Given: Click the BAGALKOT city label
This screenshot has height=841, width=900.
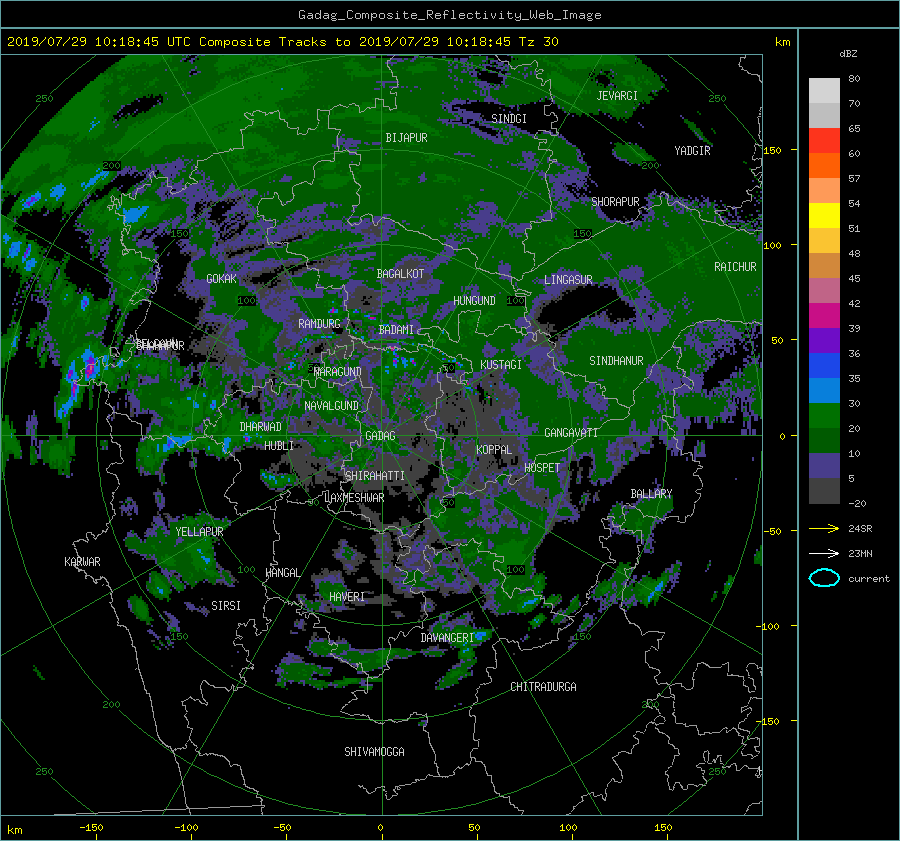Looking at the screenshot, I should (x=400, y=274).
